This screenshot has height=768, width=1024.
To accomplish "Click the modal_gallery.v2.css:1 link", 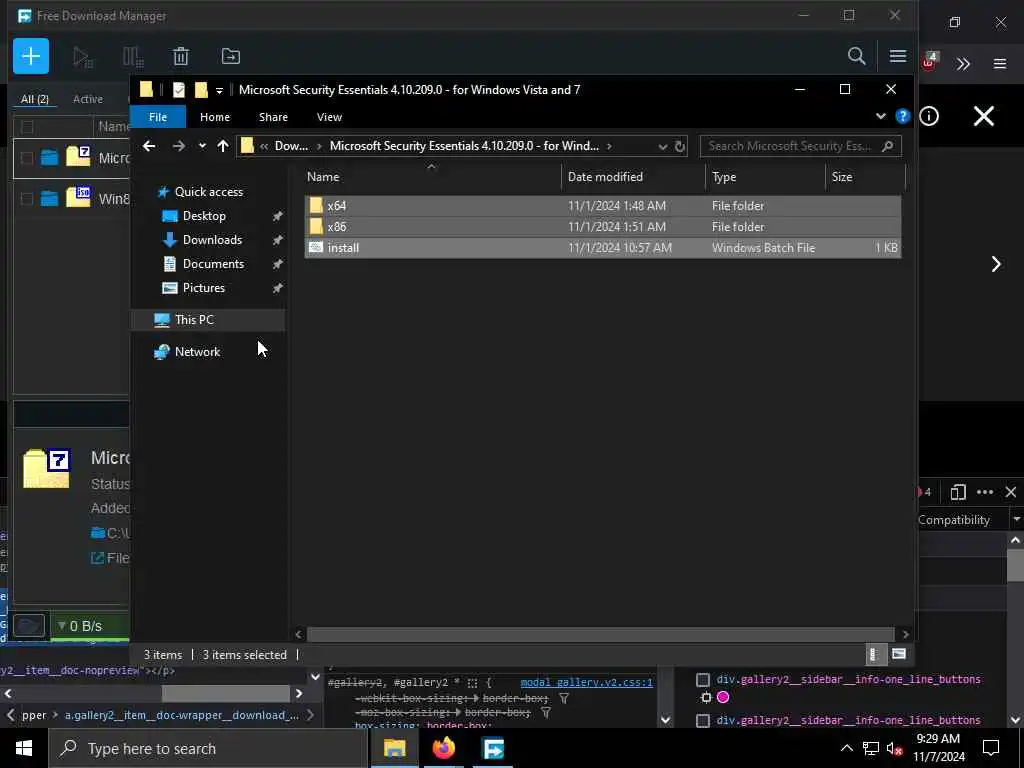I will point(586,682).
